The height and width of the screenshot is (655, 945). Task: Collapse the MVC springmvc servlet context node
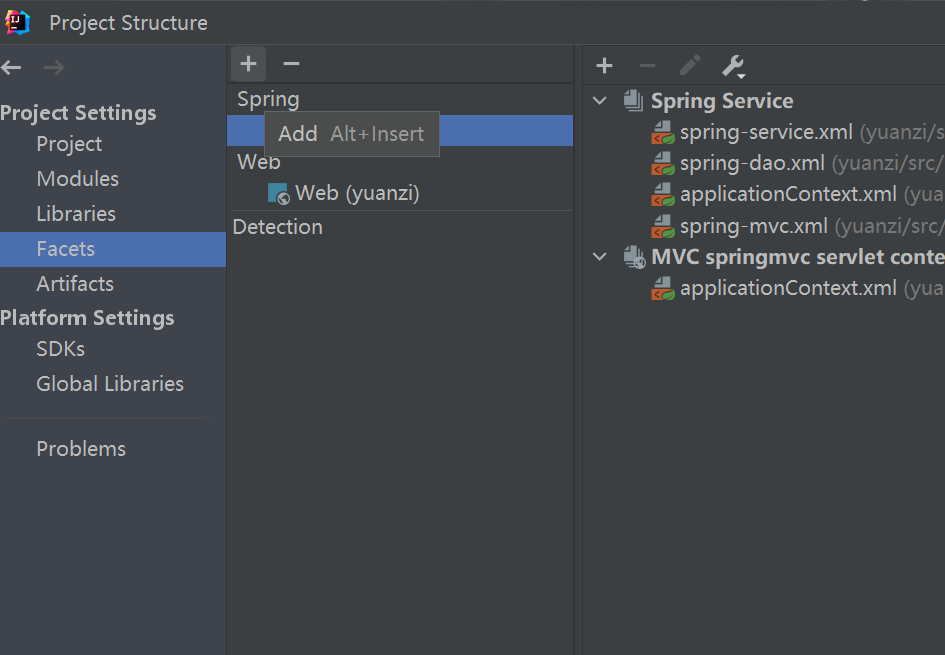(600, 257)
